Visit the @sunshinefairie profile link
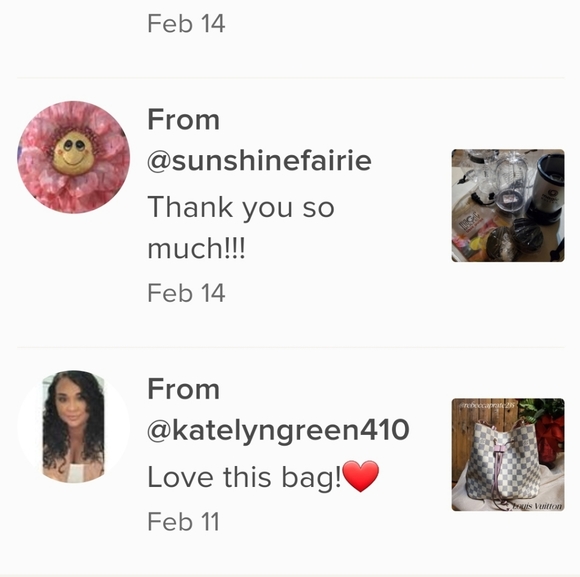The height and width of the screenshot is (577, 580). click(259, 161)
